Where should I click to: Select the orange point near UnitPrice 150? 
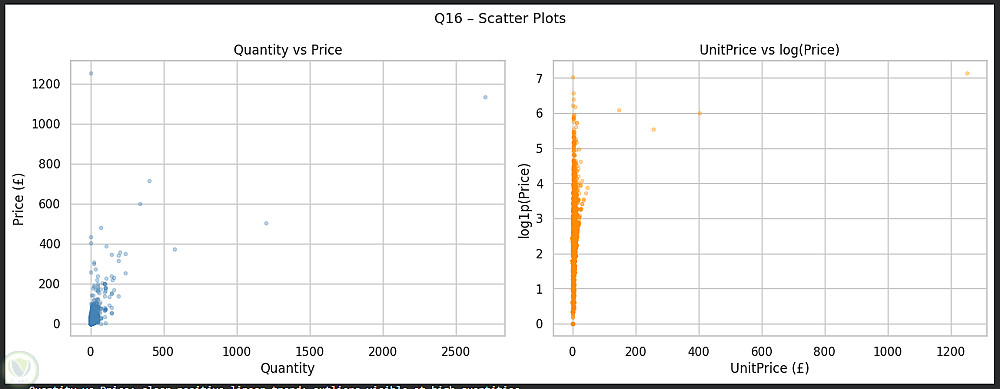619,110
